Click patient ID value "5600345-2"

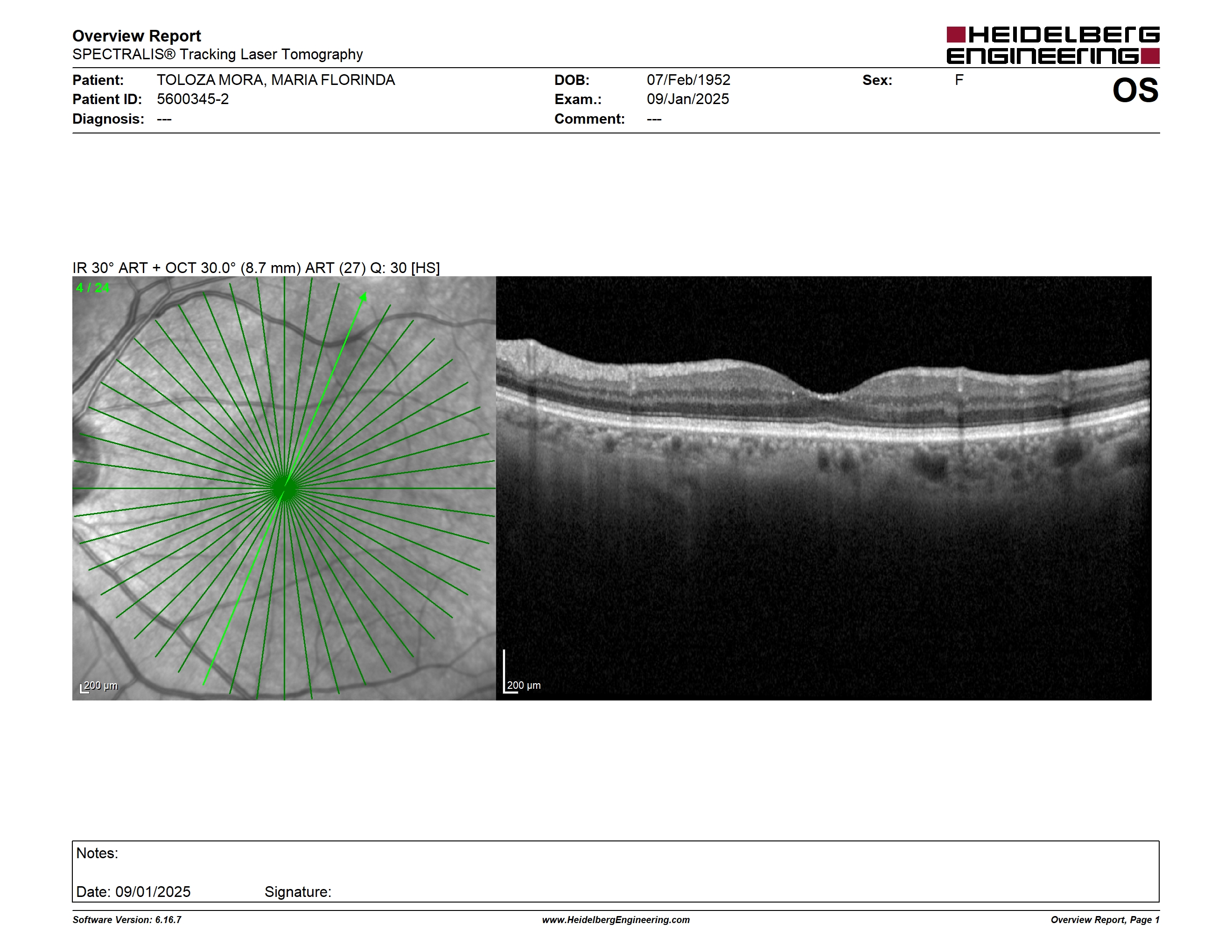click(x=193, y=99)
